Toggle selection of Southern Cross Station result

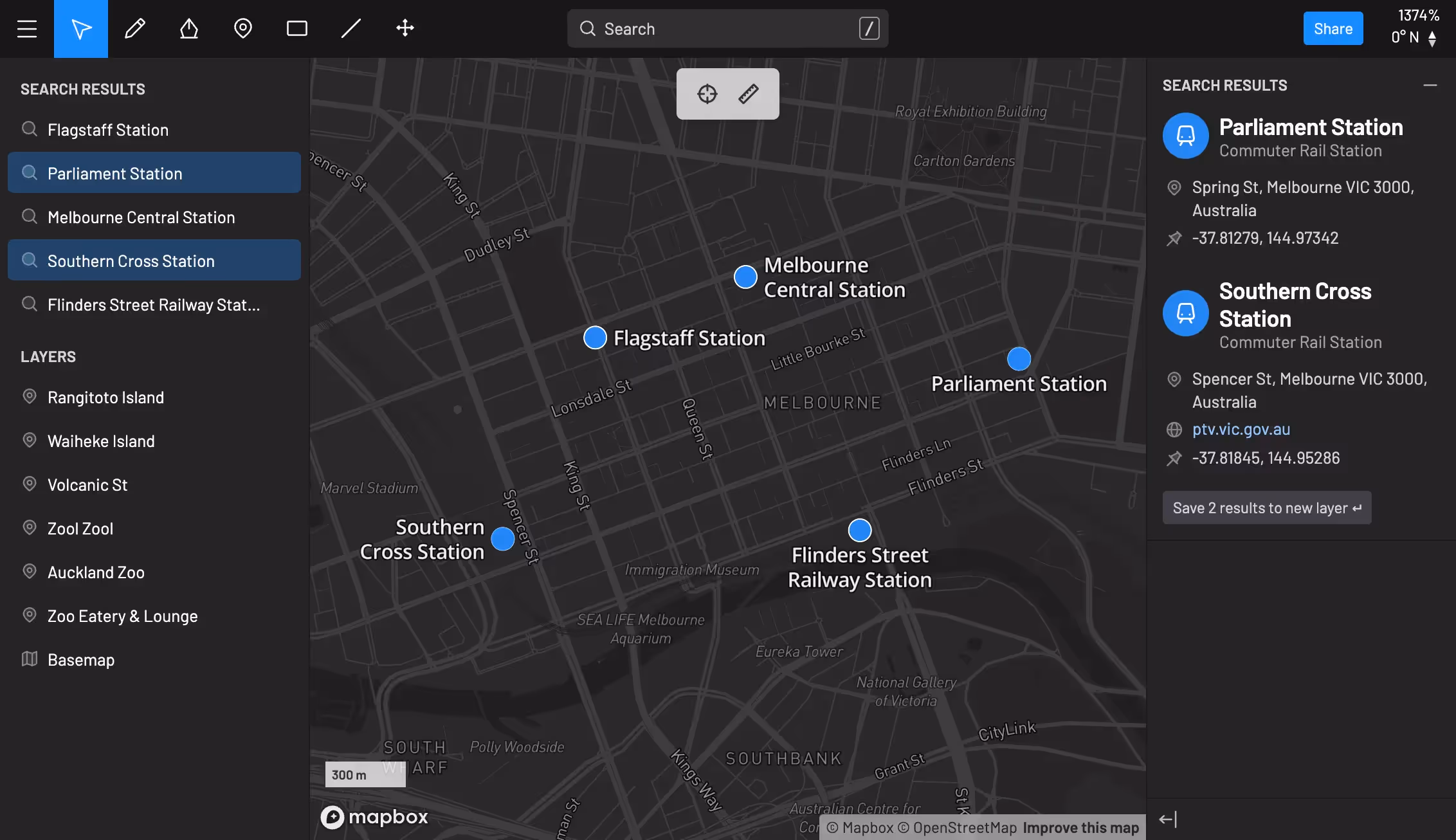point(154,260)
